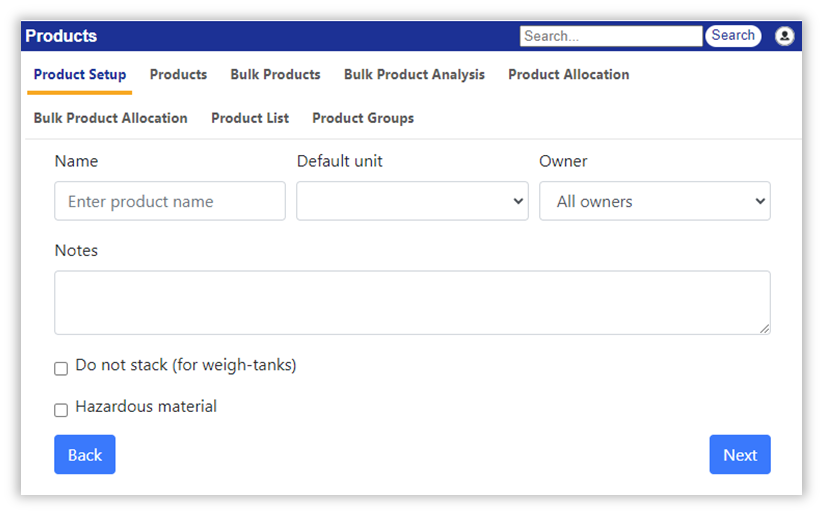The width and height of the screenshot is (823, 515).
Task: Focus the header Search field
Action: tap(611, 36)
